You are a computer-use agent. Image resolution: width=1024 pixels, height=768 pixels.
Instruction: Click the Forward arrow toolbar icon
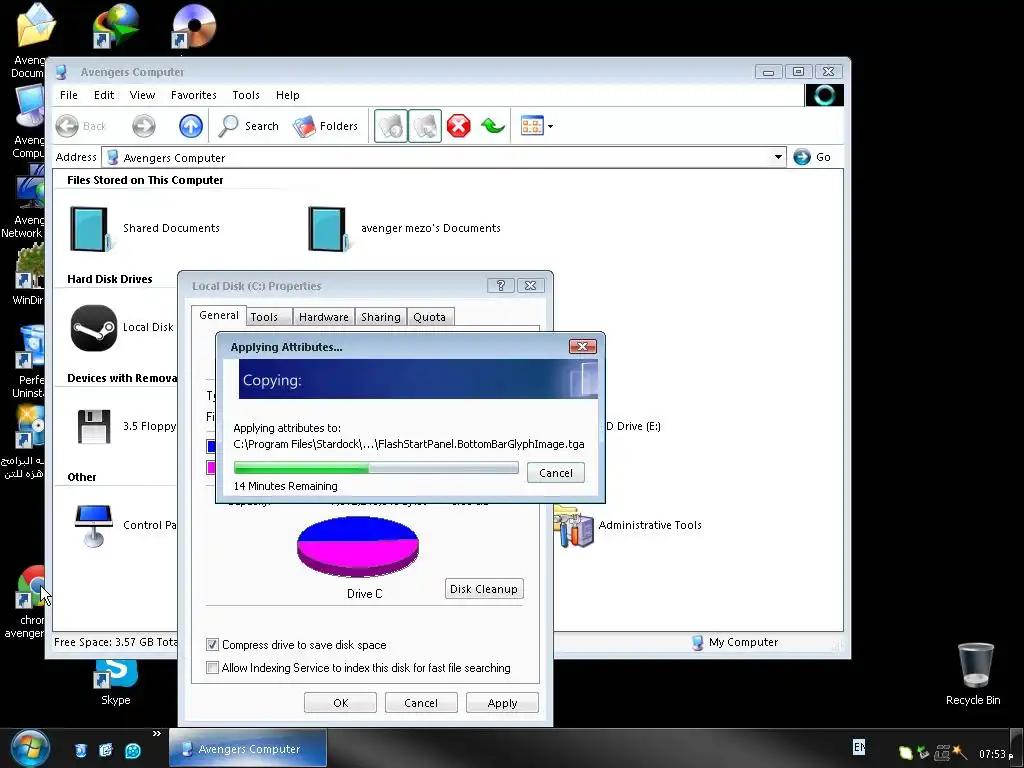[x=144, y=126]
